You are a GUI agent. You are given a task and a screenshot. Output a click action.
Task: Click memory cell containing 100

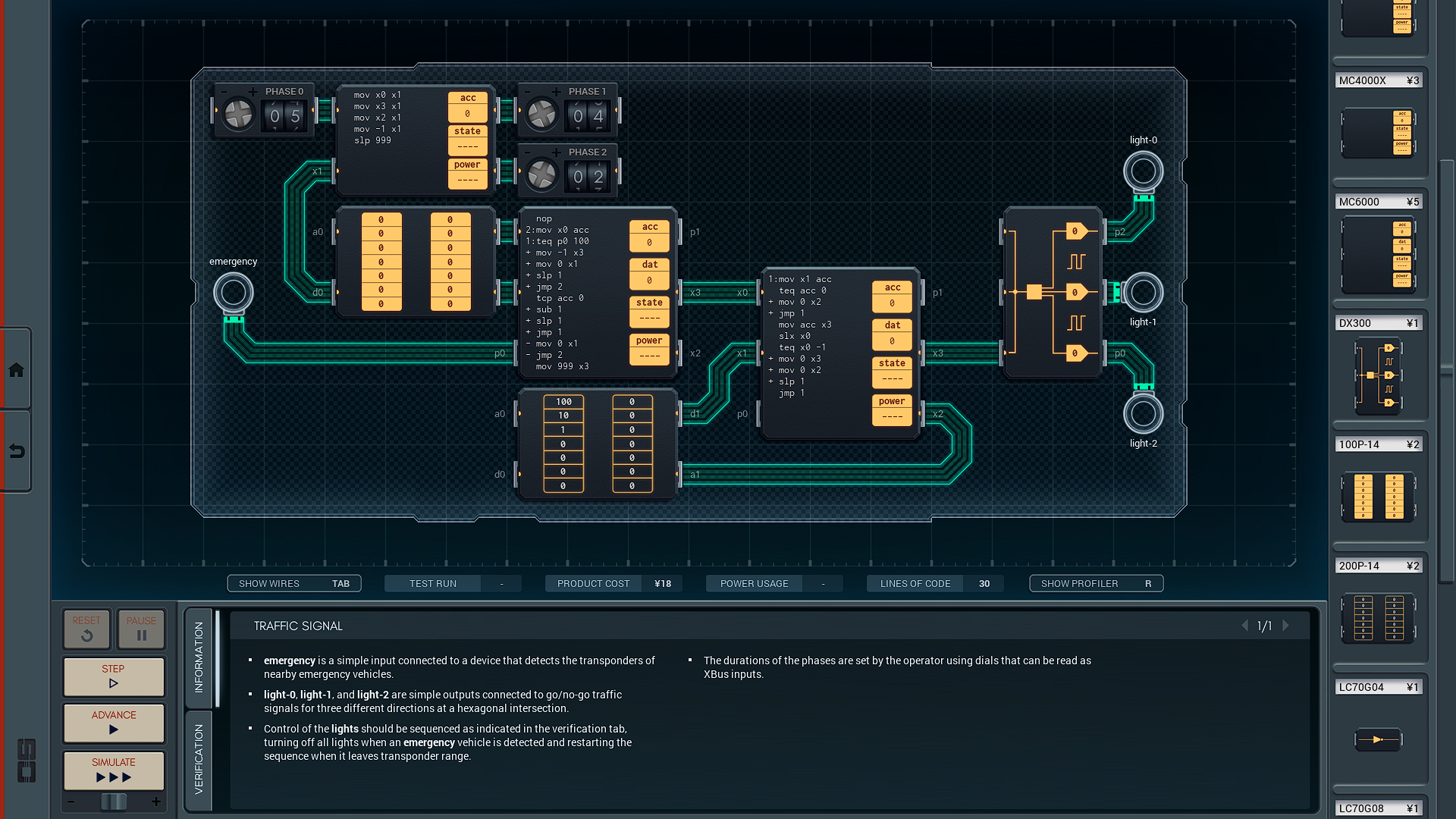click(563, 402)
